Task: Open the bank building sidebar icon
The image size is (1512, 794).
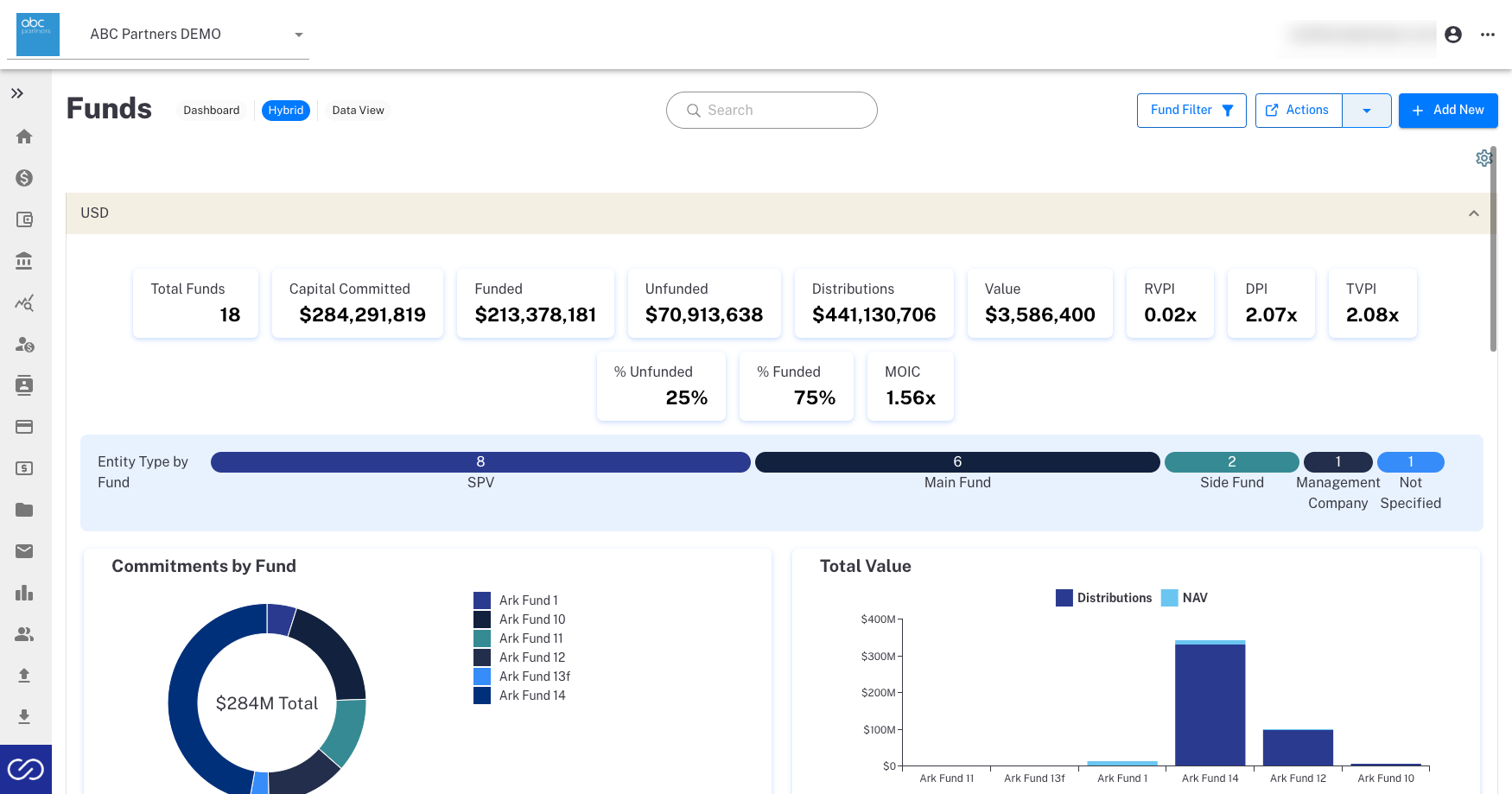Action: 24,261
